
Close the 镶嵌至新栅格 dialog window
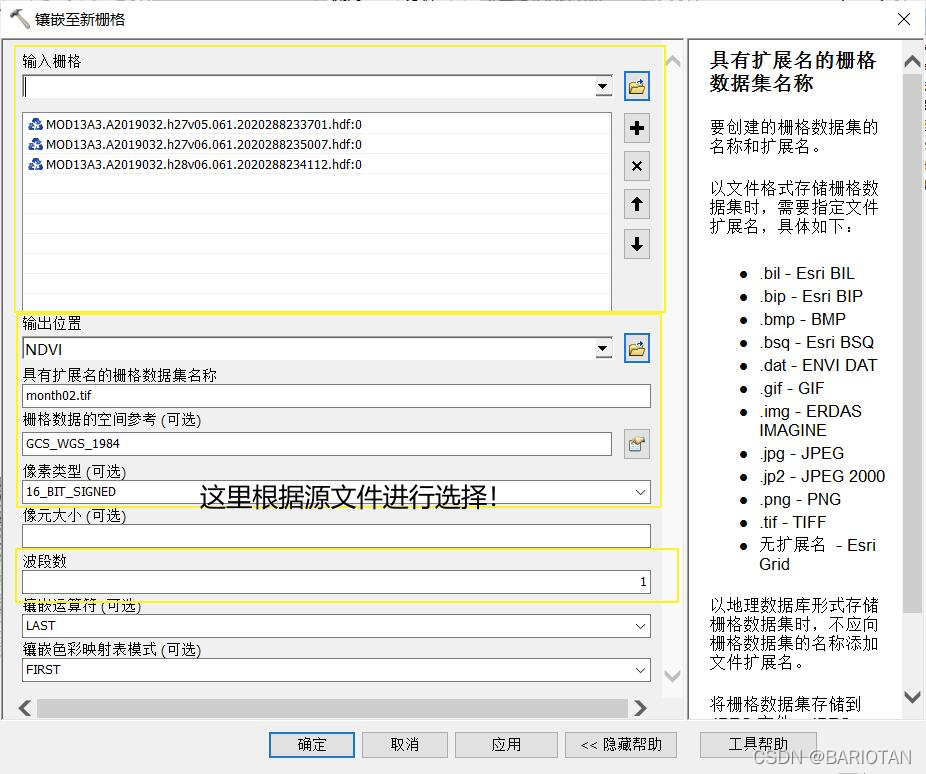click(904, 19)
